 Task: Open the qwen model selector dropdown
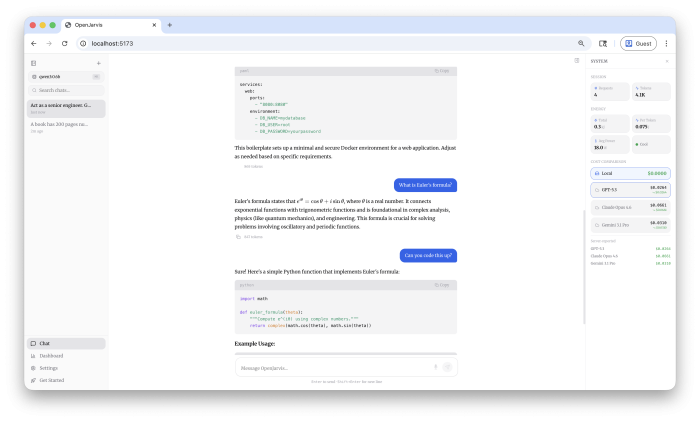click(66, 76)
